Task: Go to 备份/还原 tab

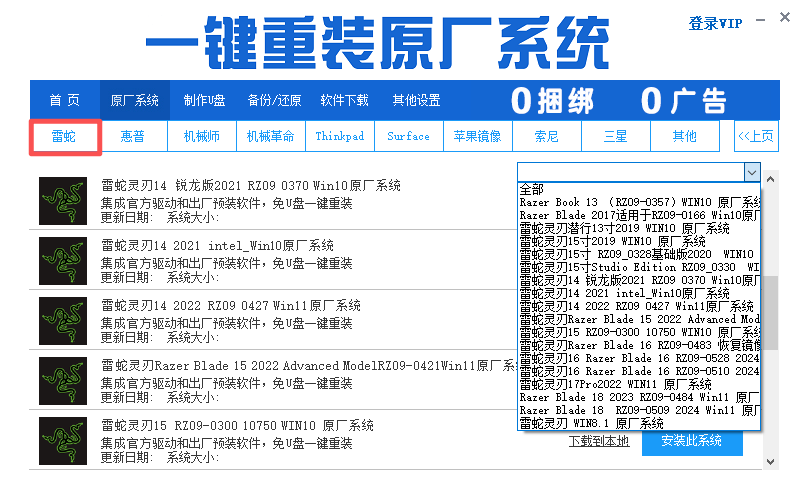Action: click(x=274, y=100)
